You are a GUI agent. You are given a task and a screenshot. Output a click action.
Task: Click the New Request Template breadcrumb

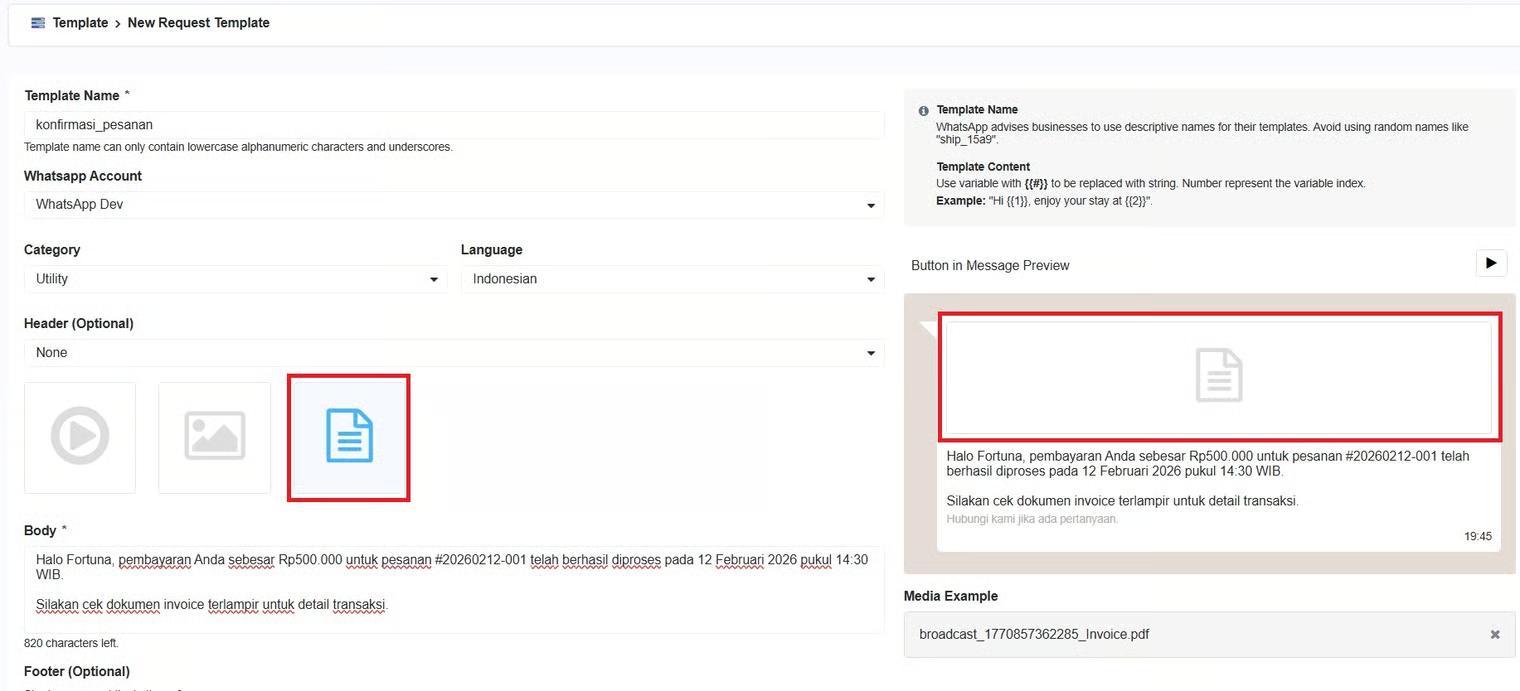[198, 23]
